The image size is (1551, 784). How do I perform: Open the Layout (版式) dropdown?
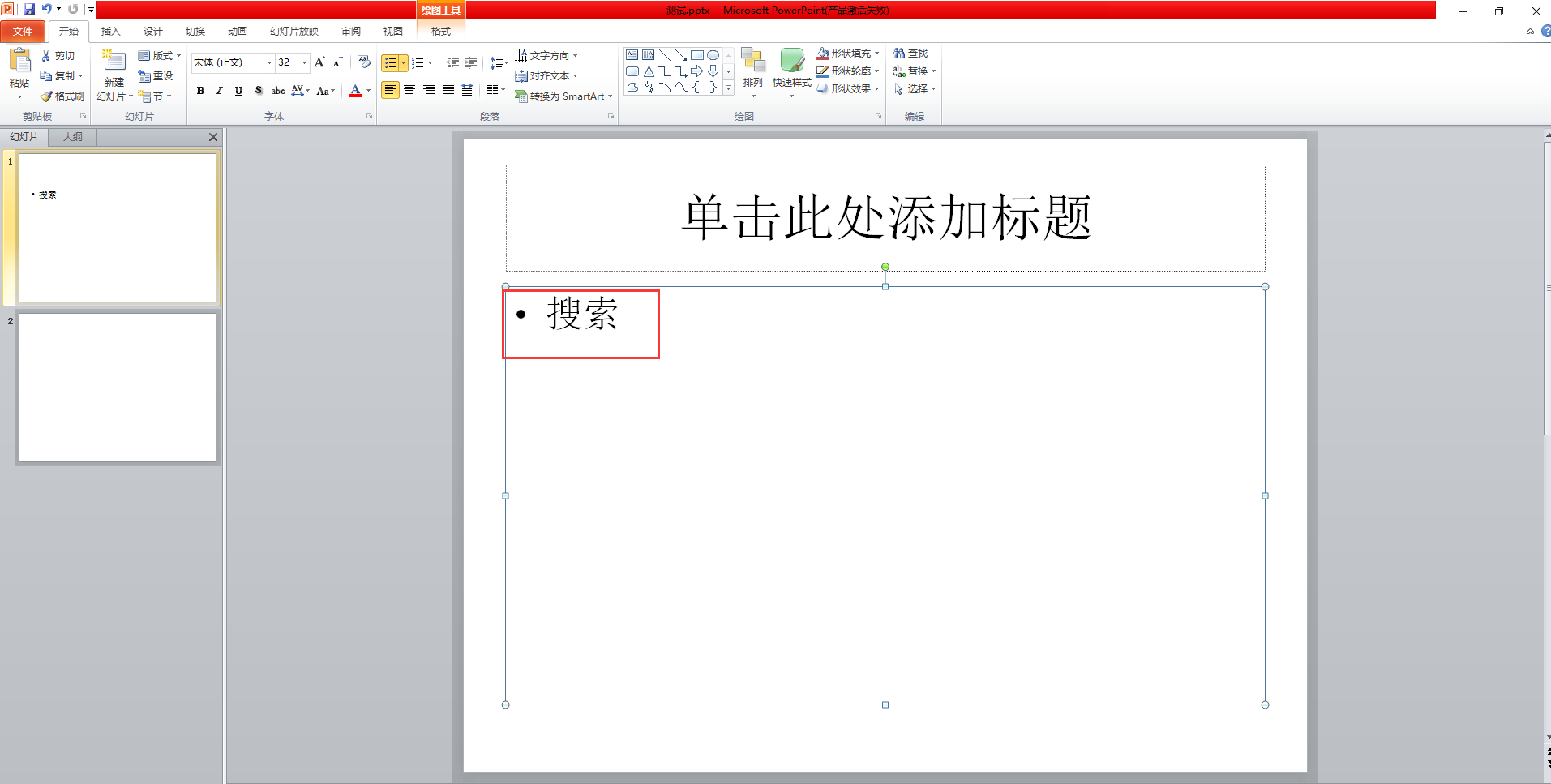[160, 56]
